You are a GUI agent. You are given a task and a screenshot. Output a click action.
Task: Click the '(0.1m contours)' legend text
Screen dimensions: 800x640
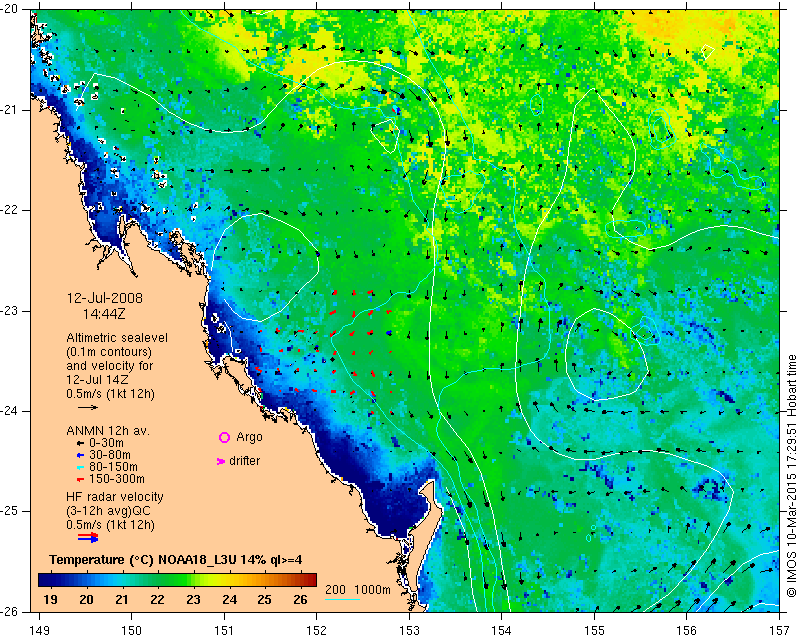[109, 352]
